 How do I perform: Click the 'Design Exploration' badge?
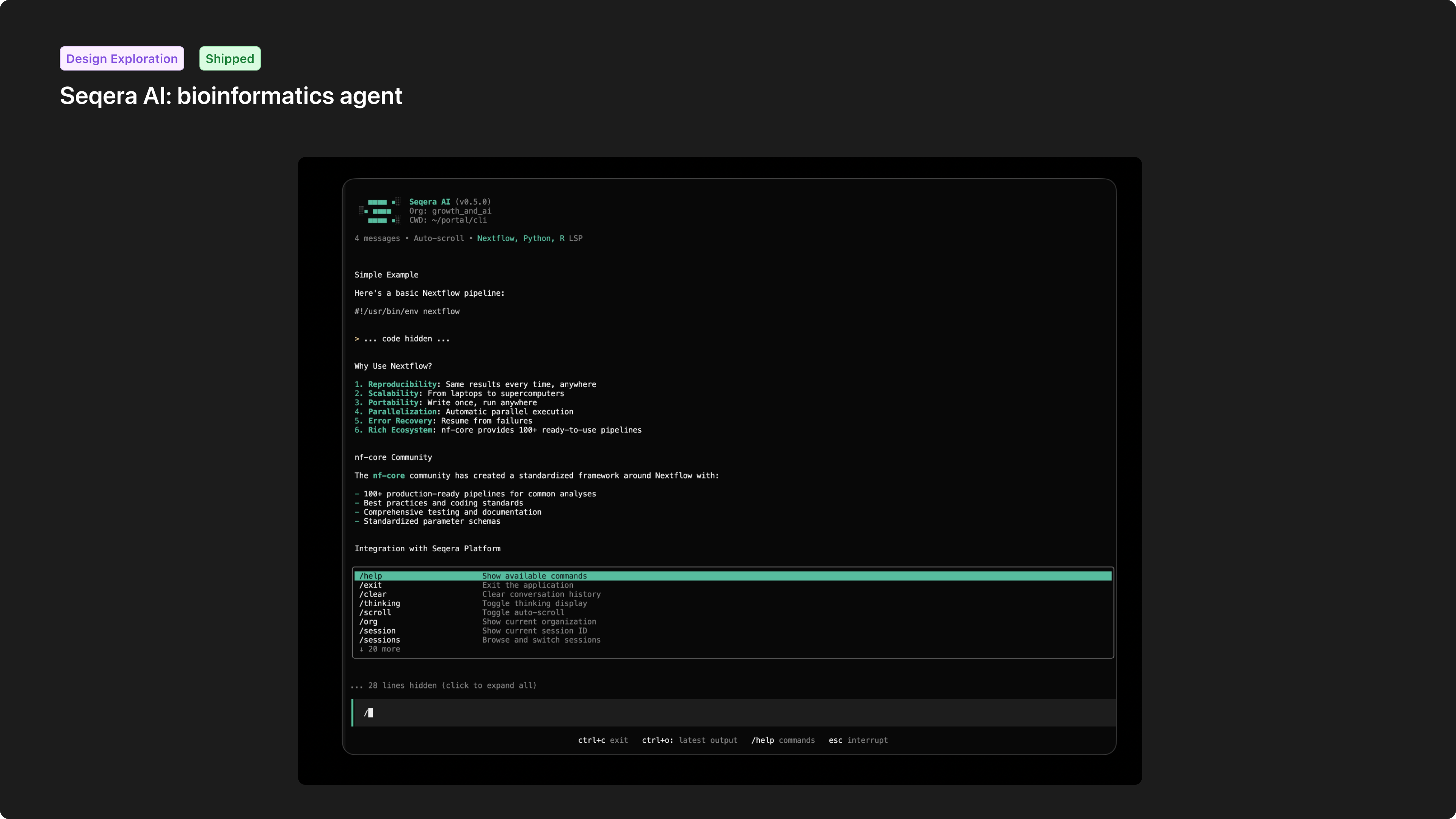(121, 58)
